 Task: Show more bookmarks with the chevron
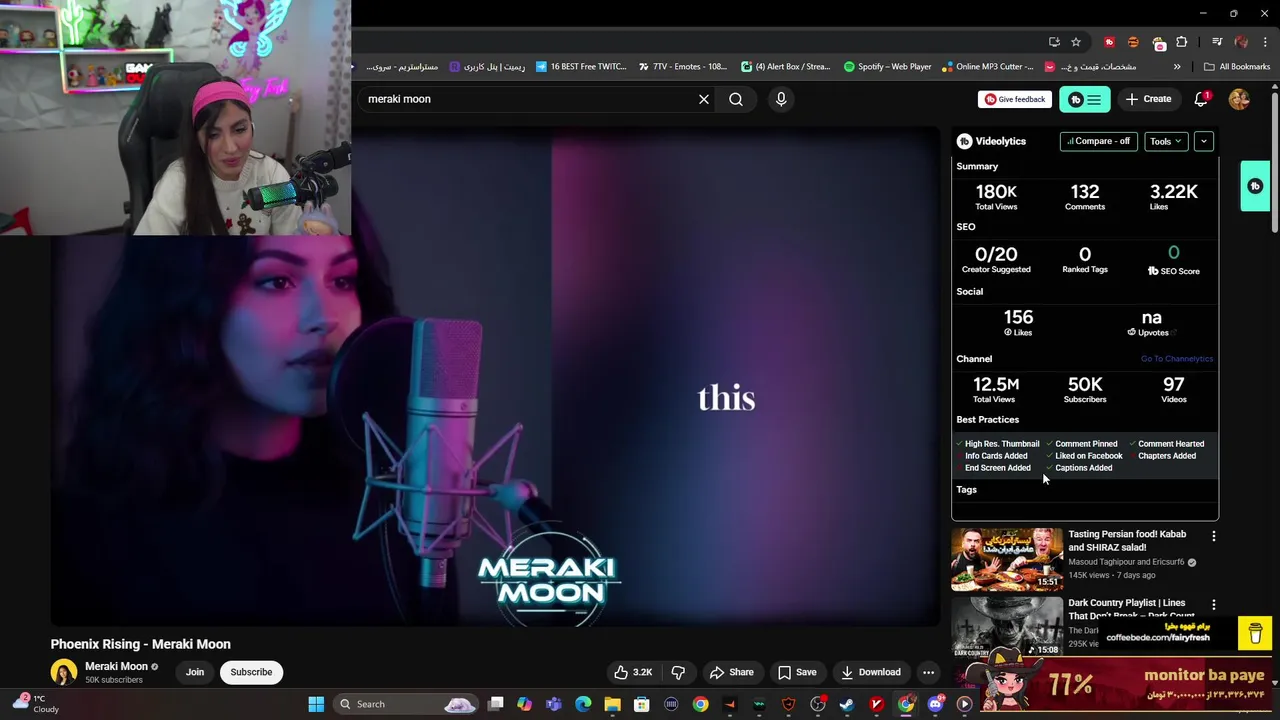(1177, 67)
